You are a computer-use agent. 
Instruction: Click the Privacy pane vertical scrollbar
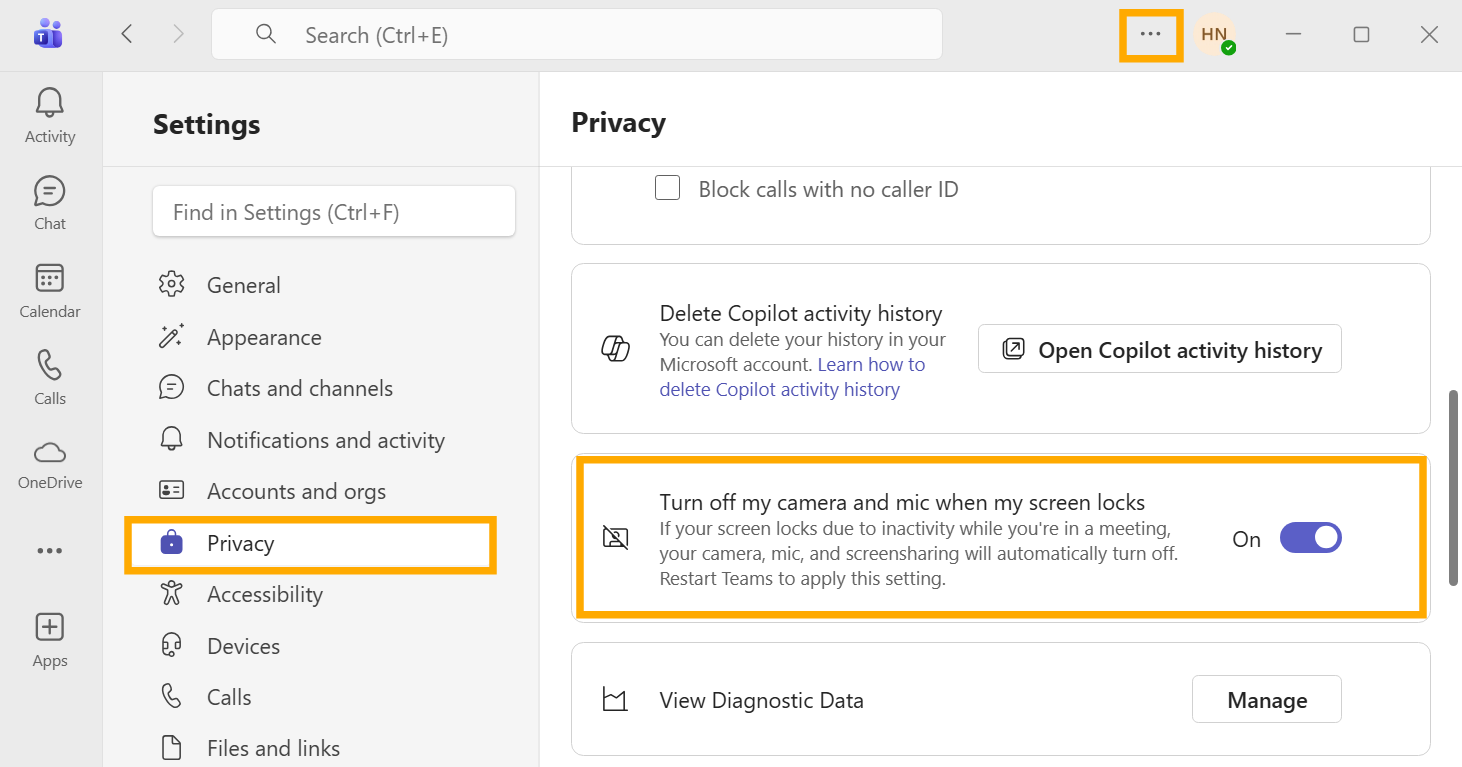(1453, 487)
